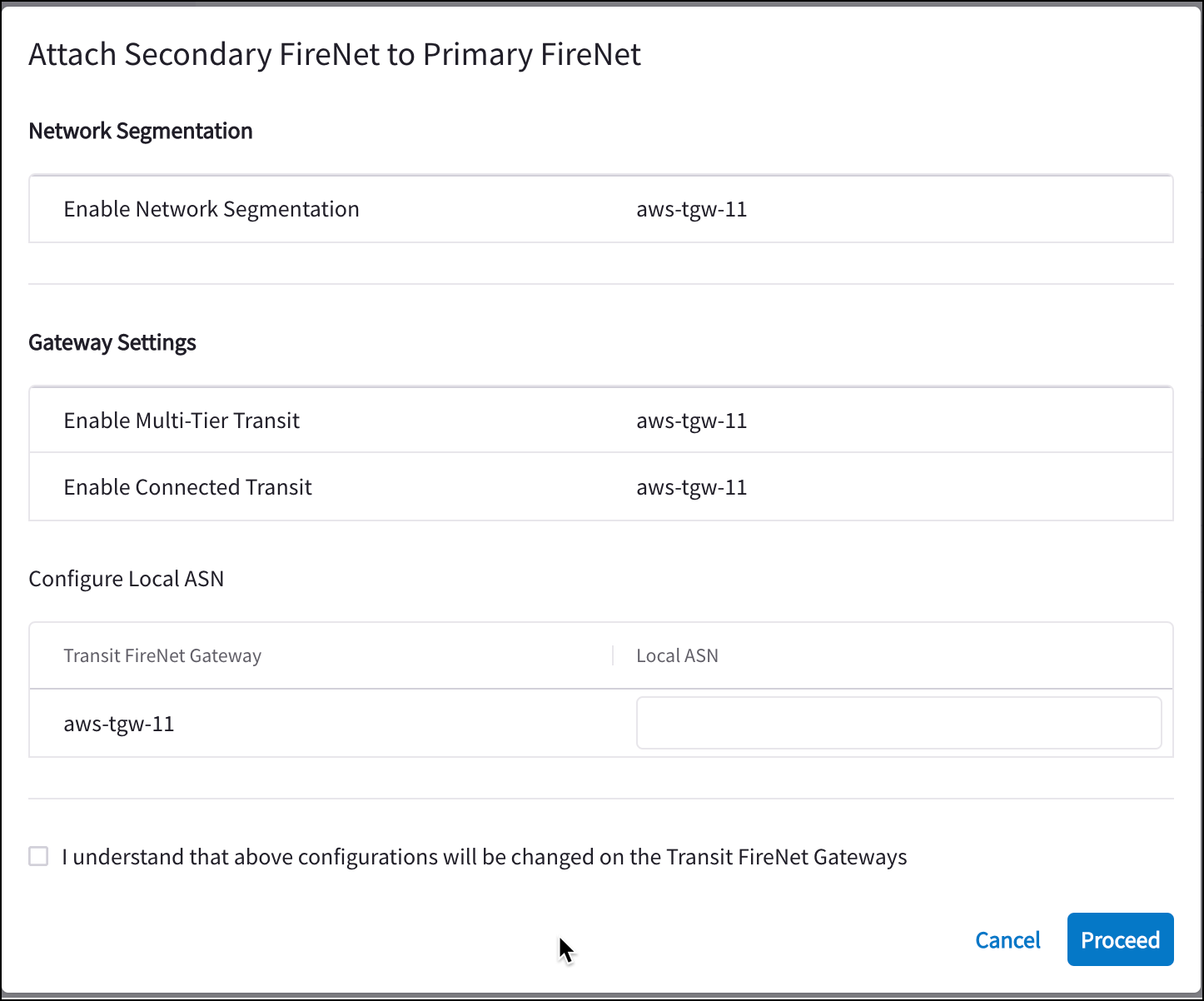
Task: Click the column divider beside Local ASN header
Action: pyautogui.click(x=613, y=655)
